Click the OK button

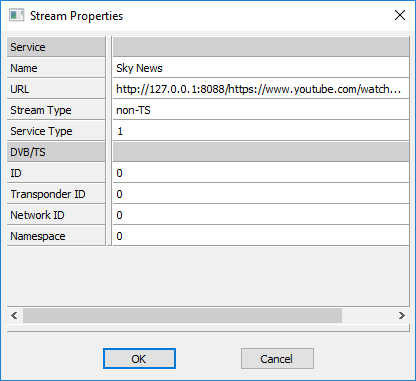point(139,359)
